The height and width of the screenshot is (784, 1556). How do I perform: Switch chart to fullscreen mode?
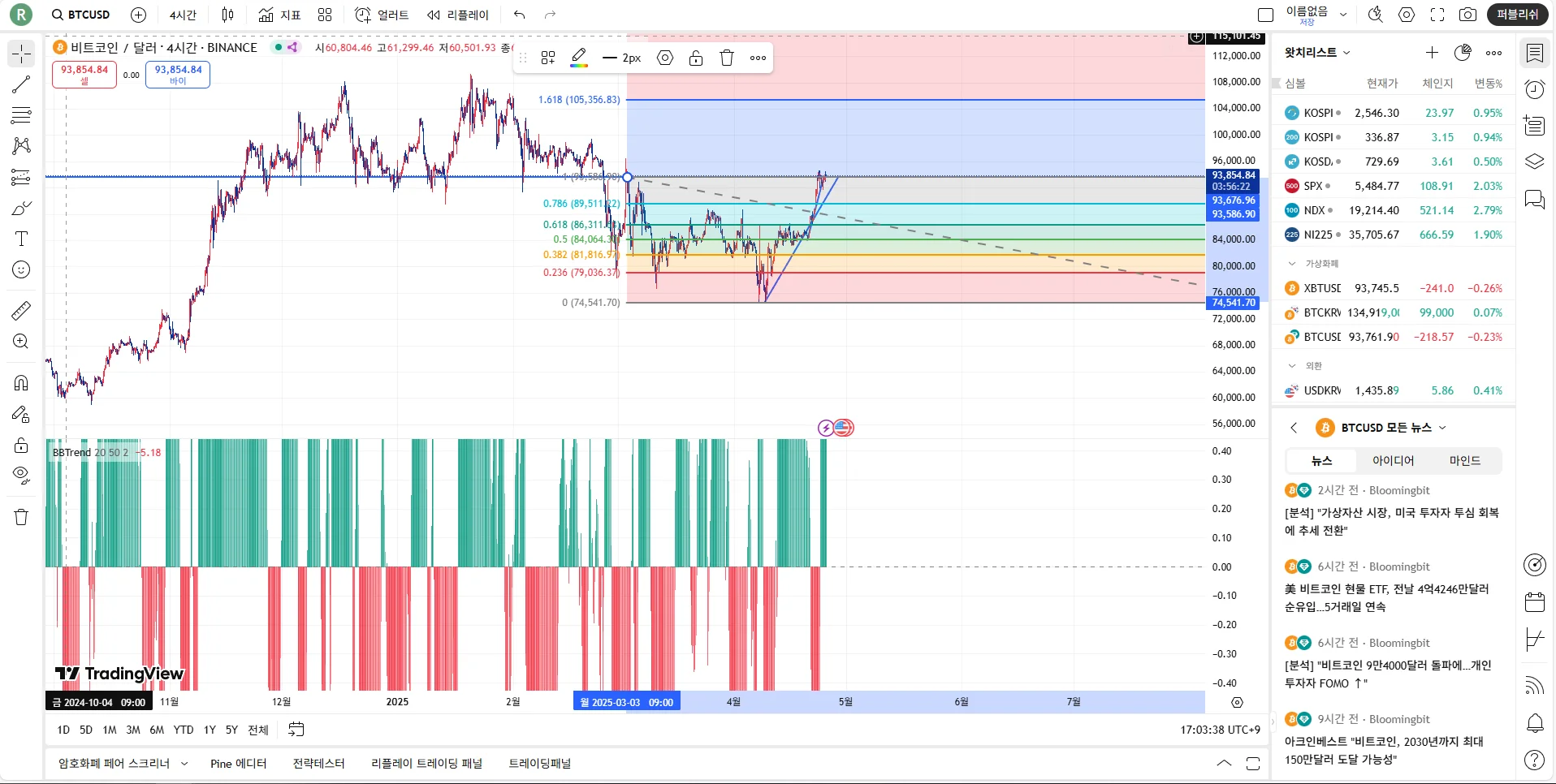coord(1437,15)
